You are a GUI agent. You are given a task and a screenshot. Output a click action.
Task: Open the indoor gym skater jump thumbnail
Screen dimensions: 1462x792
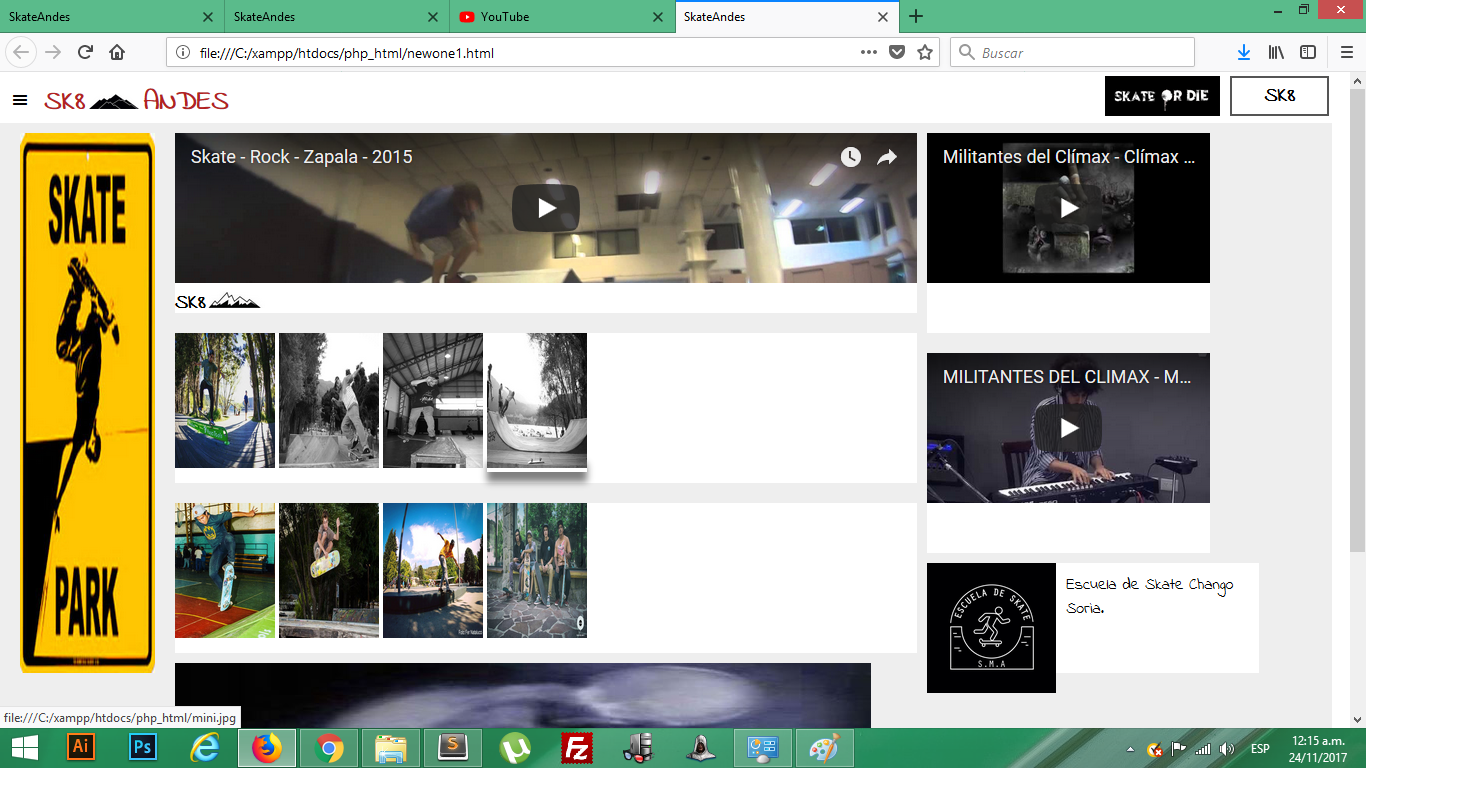pos(225,570)
